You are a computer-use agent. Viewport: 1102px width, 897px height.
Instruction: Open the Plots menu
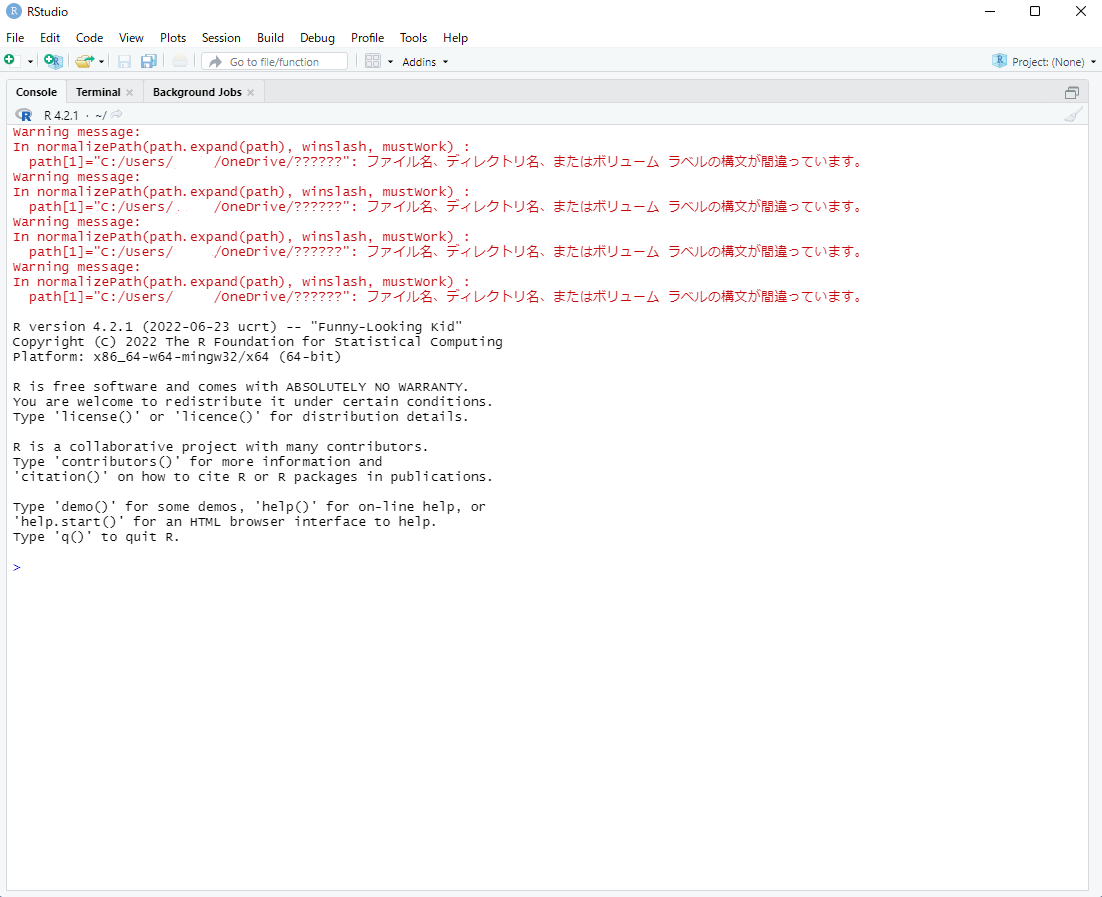173,38
